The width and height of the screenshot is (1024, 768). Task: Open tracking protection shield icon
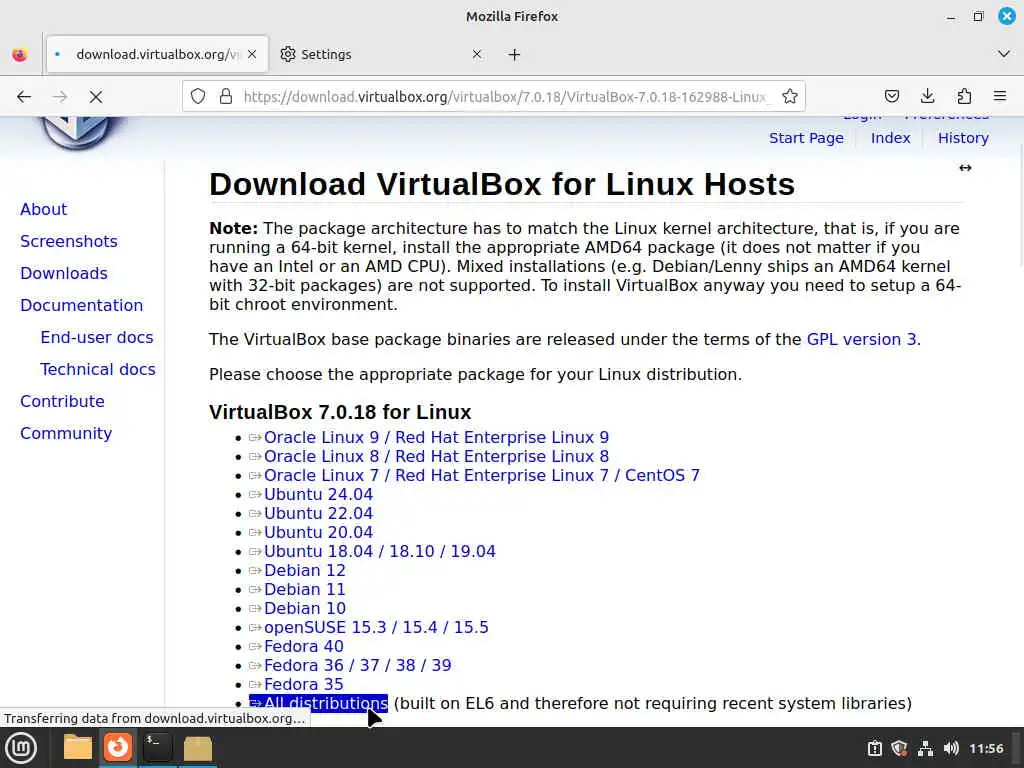coord(198,97)
